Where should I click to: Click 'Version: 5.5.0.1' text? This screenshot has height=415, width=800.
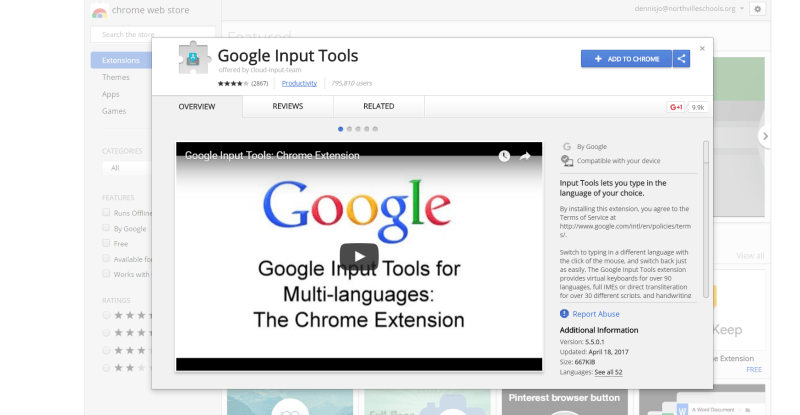[582, 342]
